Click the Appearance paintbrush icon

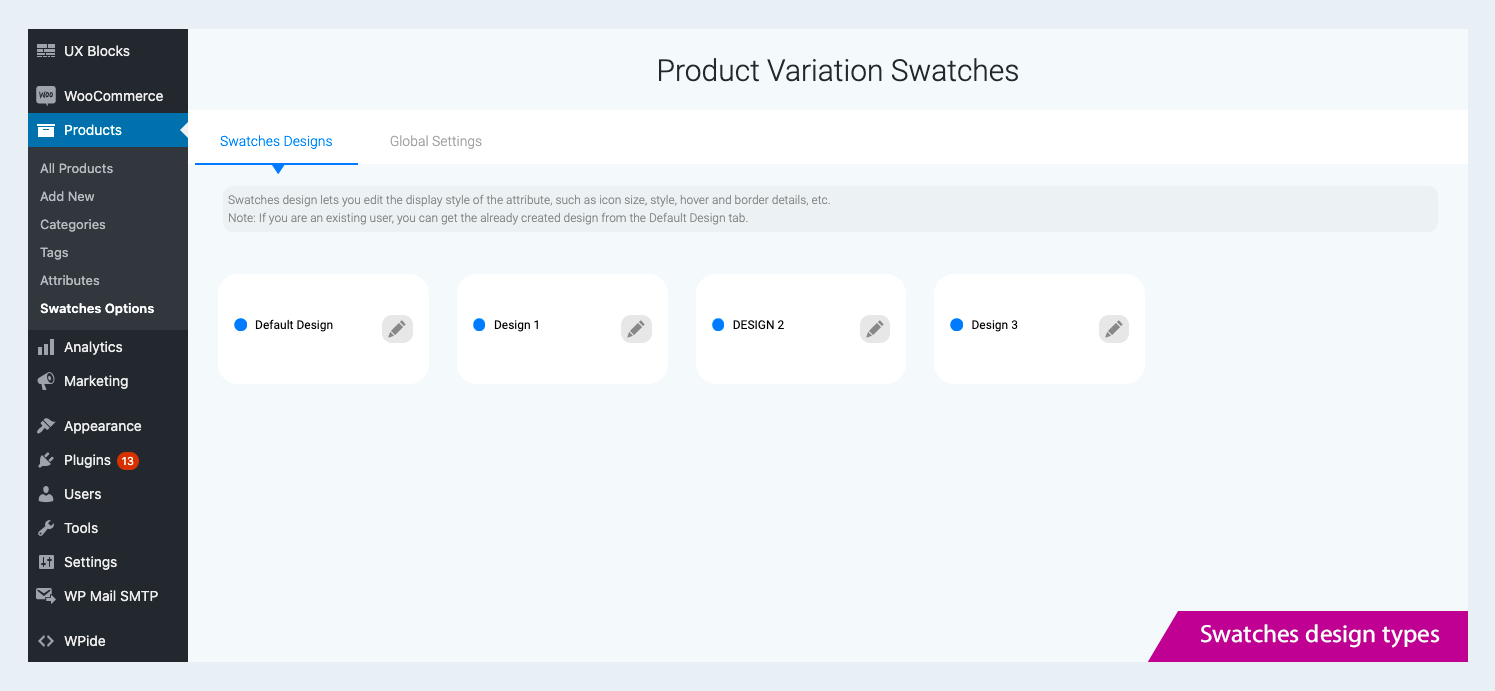pos(46,426)
